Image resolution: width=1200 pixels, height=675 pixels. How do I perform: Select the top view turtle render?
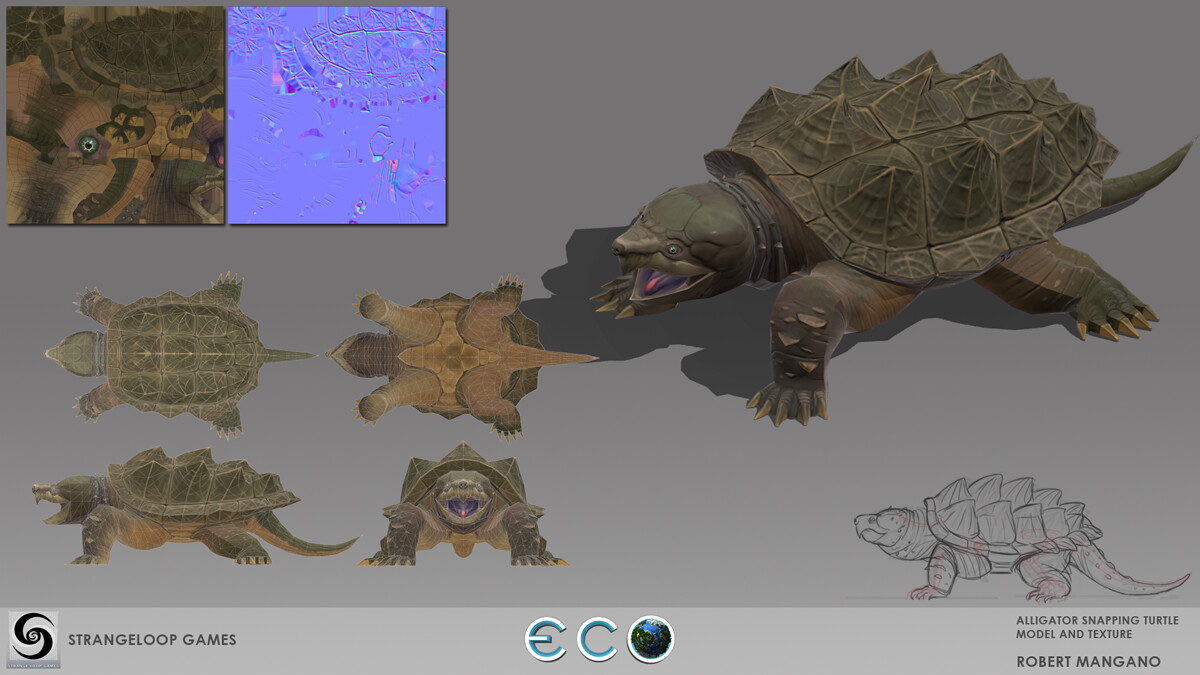(180, 356)
